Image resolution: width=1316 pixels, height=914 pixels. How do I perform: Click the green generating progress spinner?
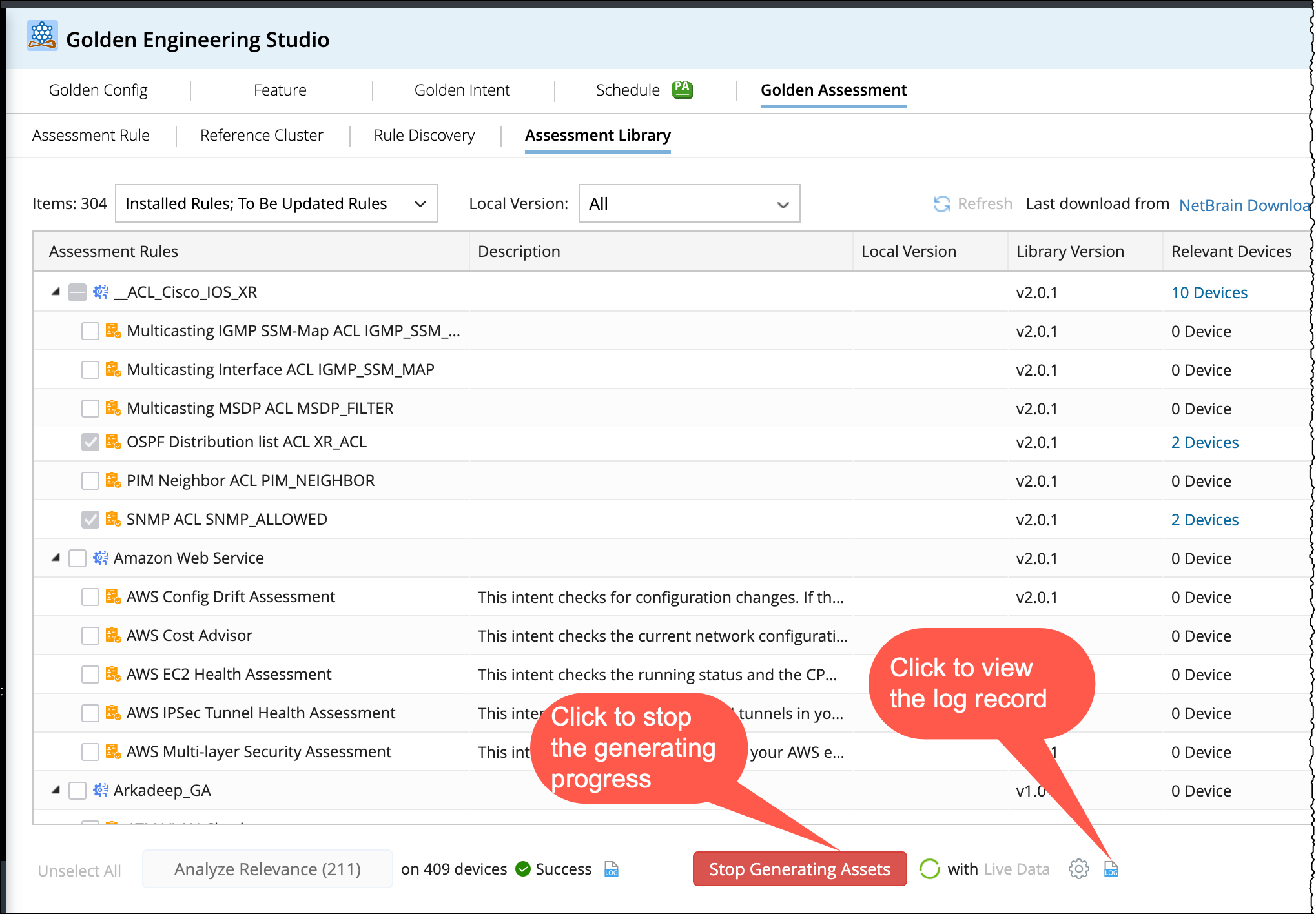[929, 869]
